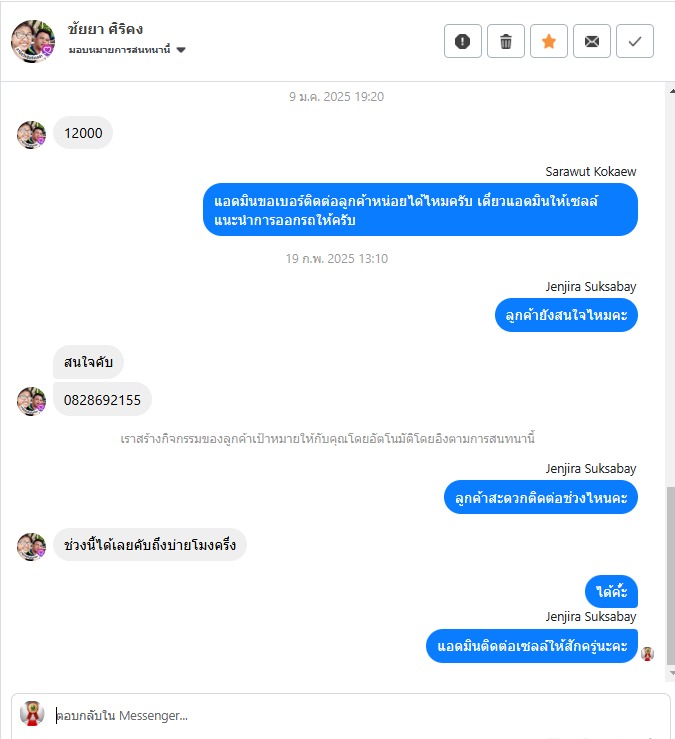The width and height of the screenshot is (675, 739).
Task: Click the scroll up arrow of chat
Action: [671, 91]
